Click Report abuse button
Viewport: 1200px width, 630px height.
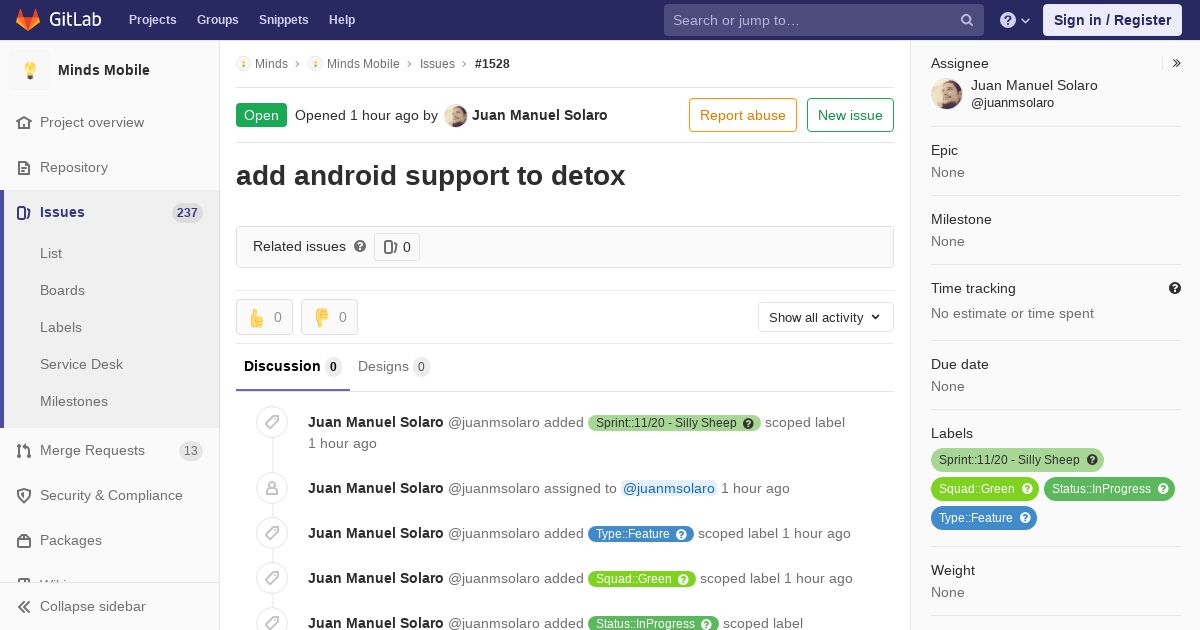point(743,115)
